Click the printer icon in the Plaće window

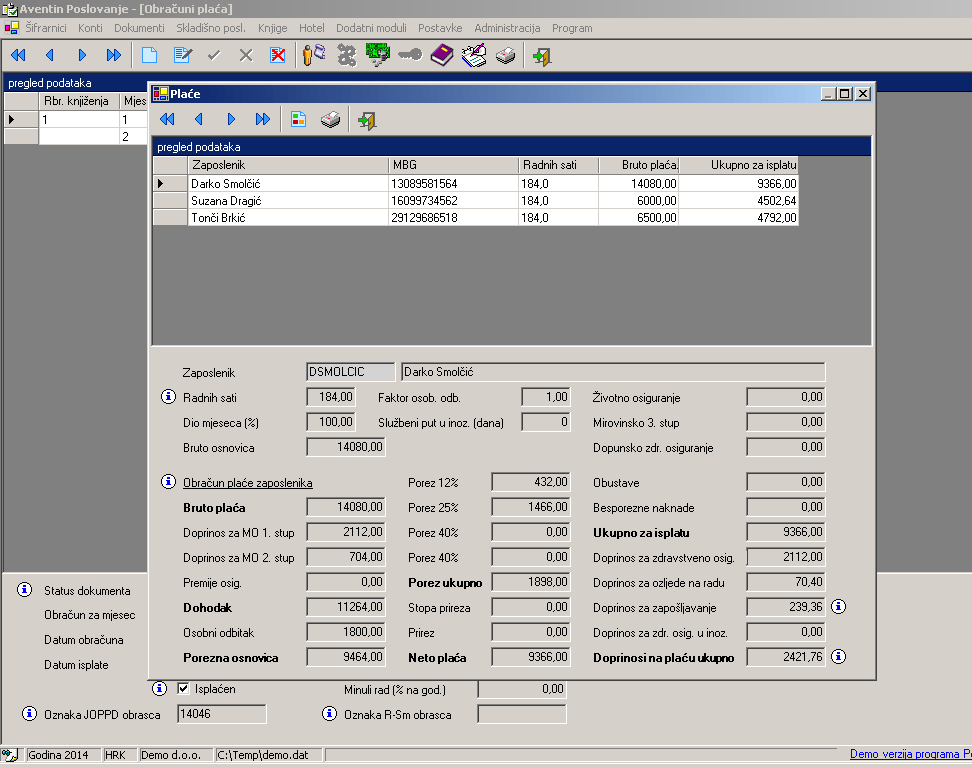click(330, 120)
